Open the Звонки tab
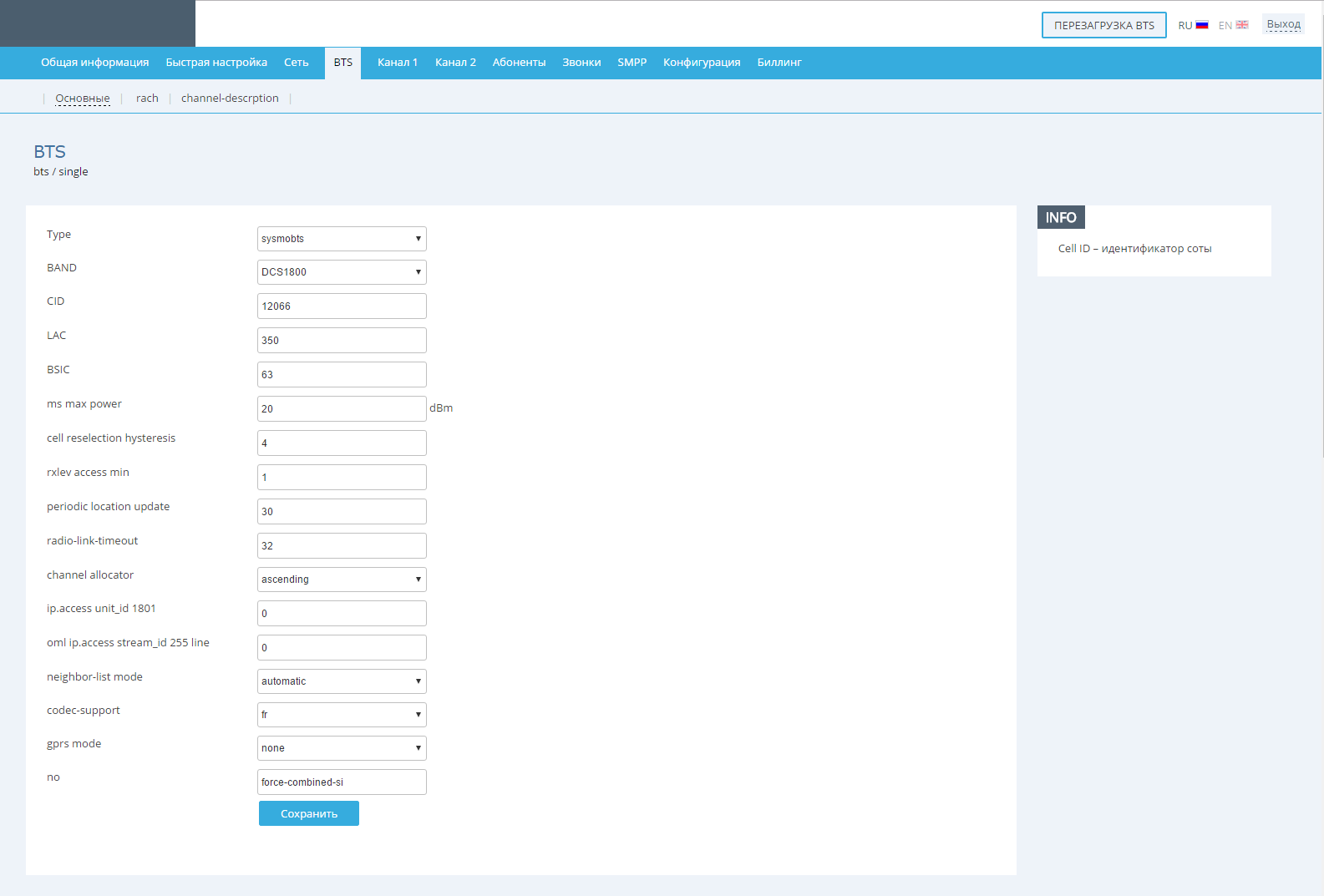Viewport: 1324px width, 896px height. (x=581, y=63)
